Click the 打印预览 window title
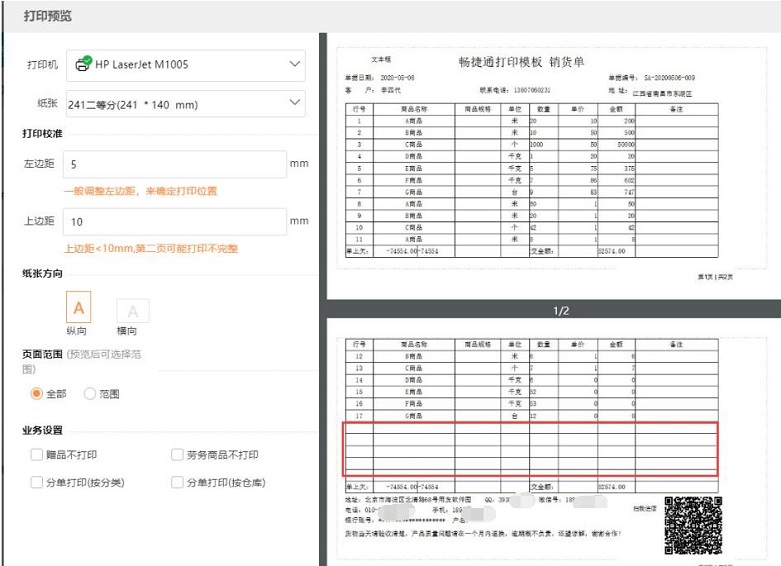The image size is (781, 566). pyautogui.click(x=48, y=16)
